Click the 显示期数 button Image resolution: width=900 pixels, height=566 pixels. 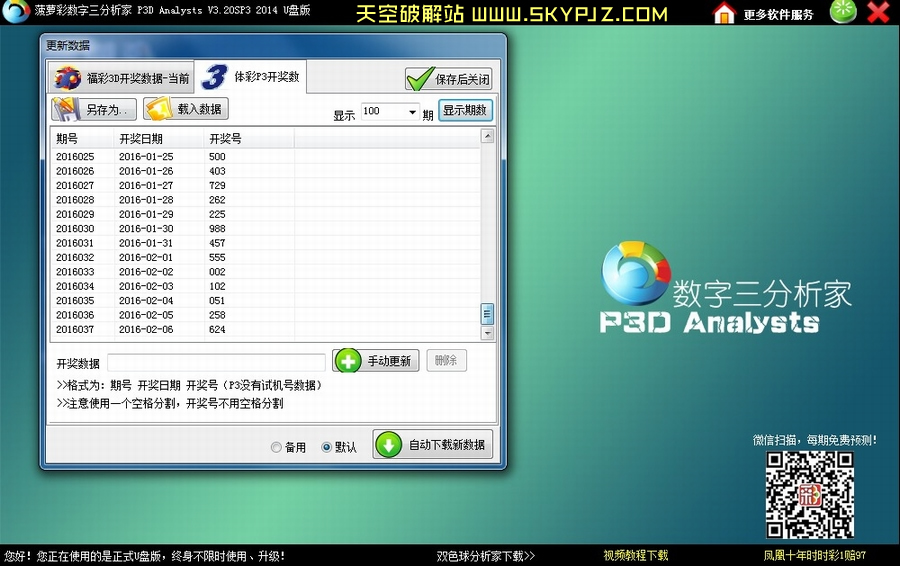tap(465, 111)
